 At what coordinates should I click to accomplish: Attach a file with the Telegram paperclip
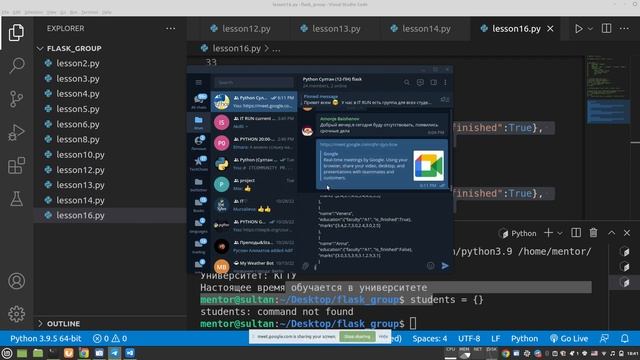305,266
